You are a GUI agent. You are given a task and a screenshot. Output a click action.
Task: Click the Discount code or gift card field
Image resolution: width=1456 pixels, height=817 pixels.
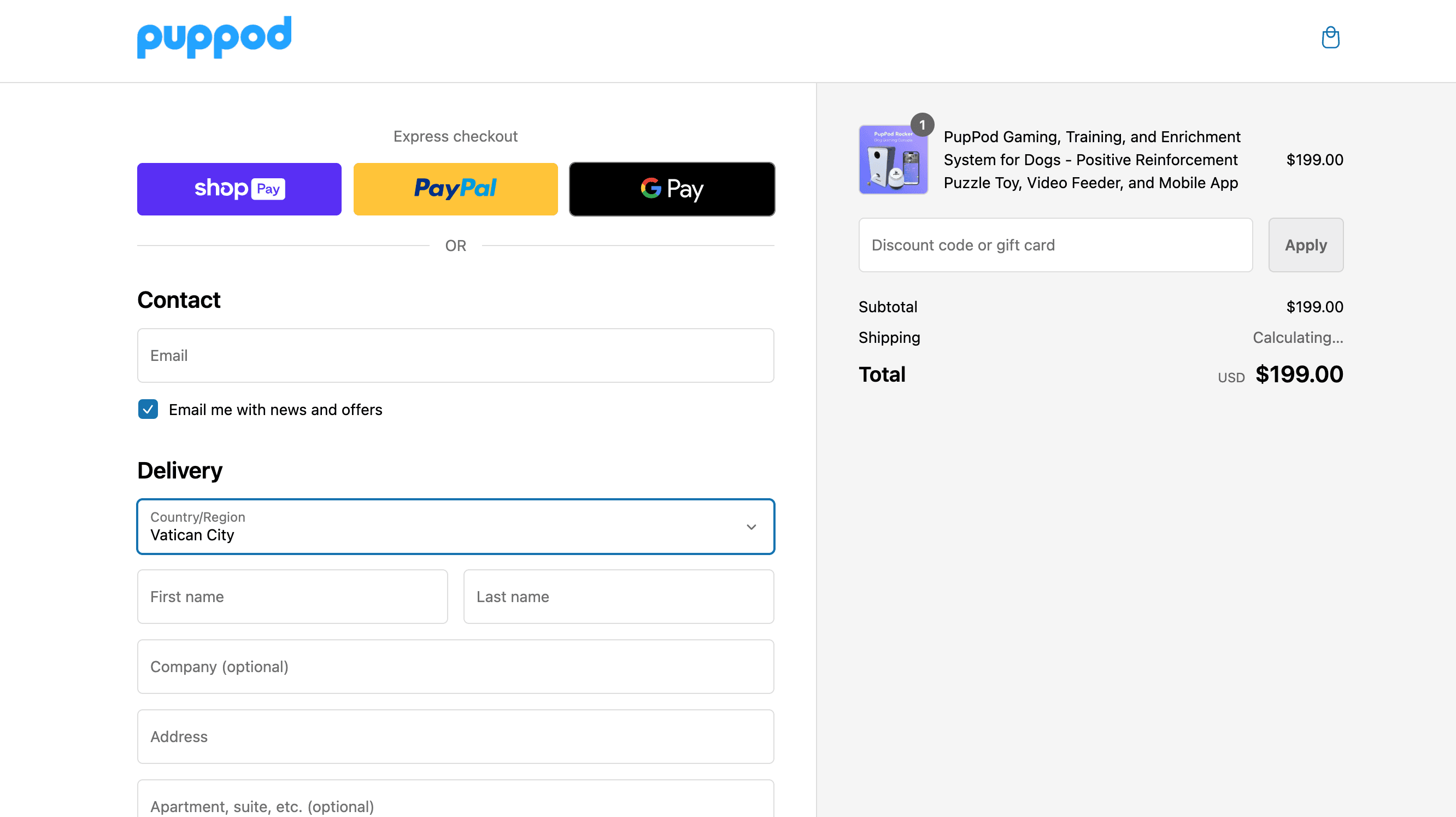point(1056,245)
